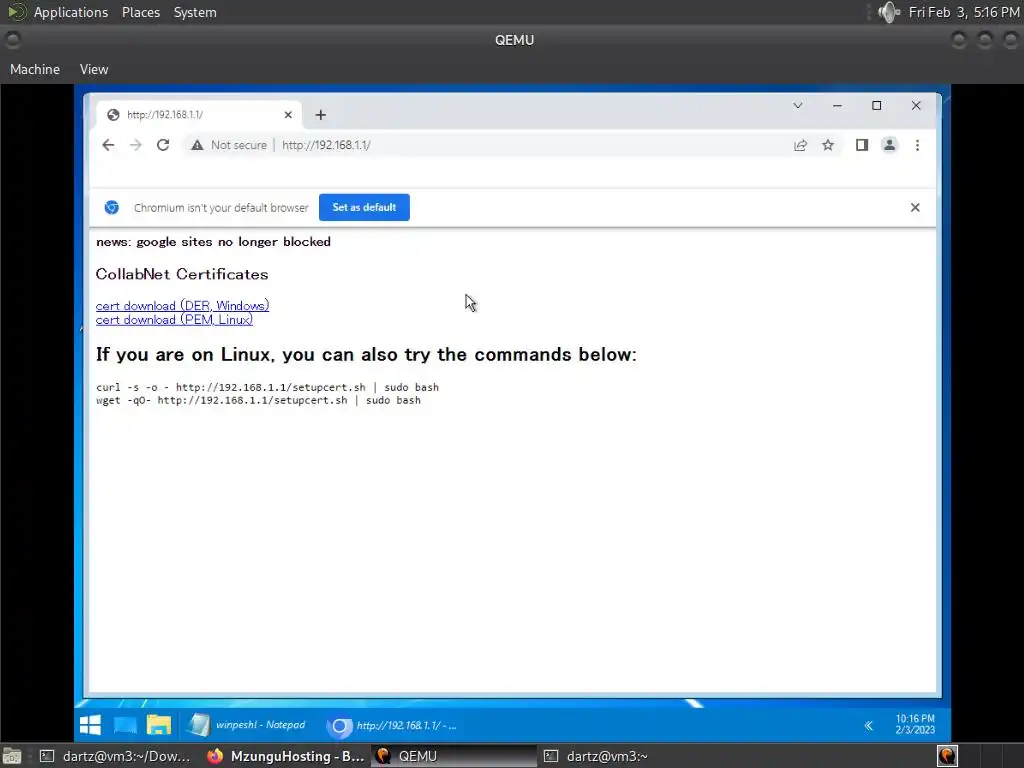Viewport: 1024px width, 768px height.
Task: Switch to MzunguHosting Firefox task
Action: pyautogui.click(x=285, y=756)
